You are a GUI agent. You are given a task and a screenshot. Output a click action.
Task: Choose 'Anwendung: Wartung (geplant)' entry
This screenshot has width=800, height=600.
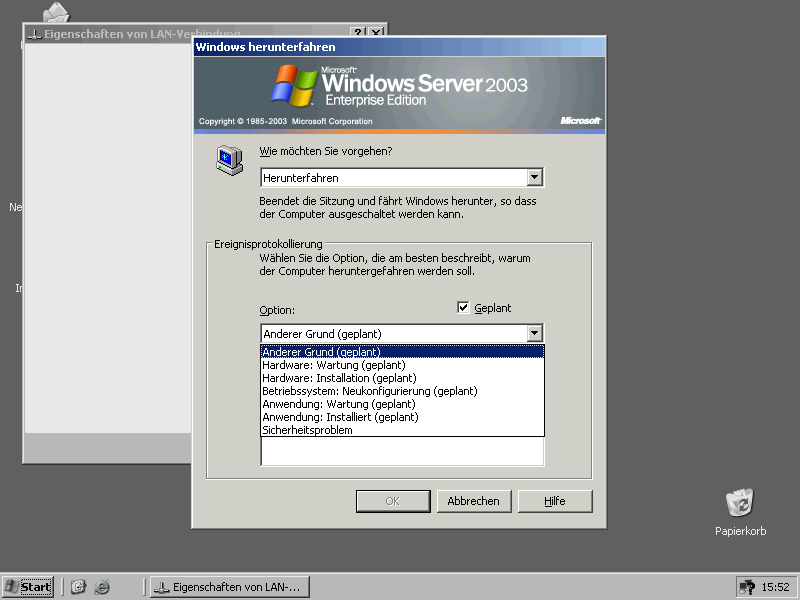402,404
